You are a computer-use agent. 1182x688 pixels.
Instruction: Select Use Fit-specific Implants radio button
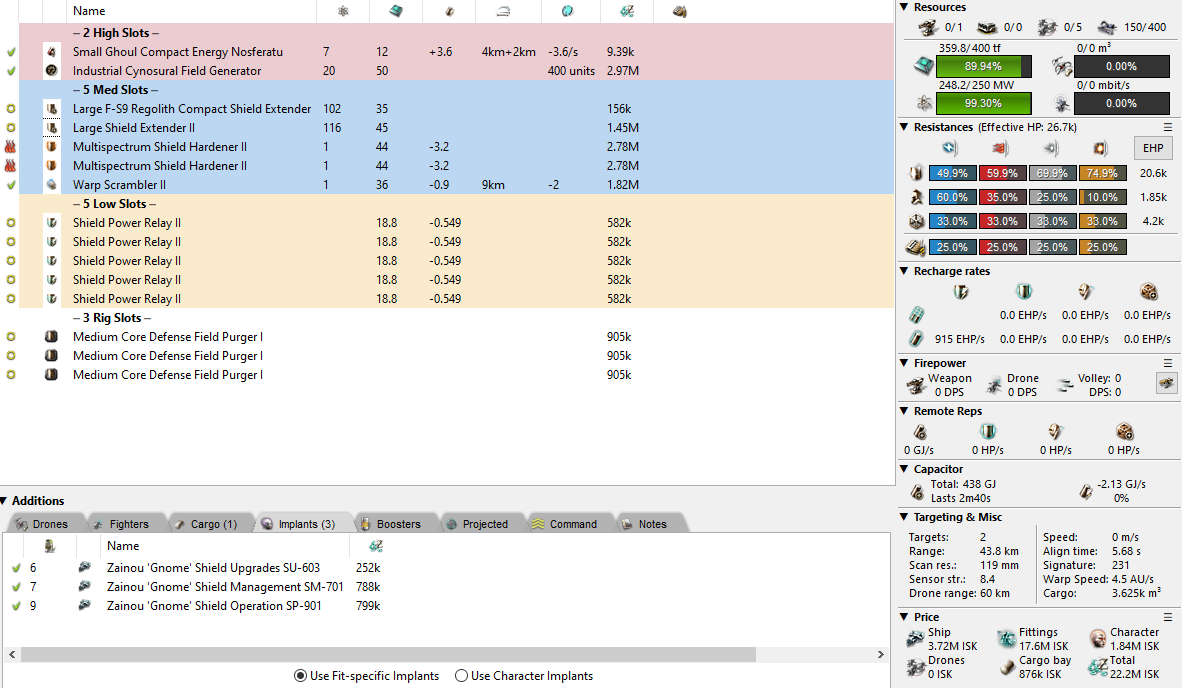(300, 676)
